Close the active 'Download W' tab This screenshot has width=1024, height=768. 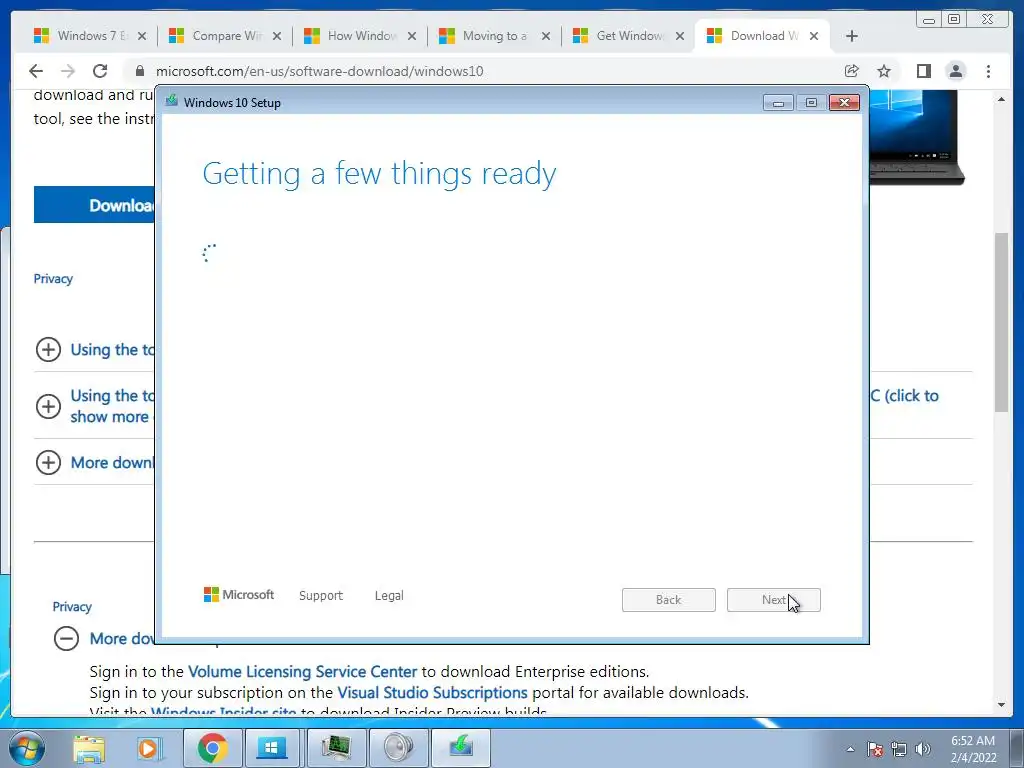click(814, 36)
